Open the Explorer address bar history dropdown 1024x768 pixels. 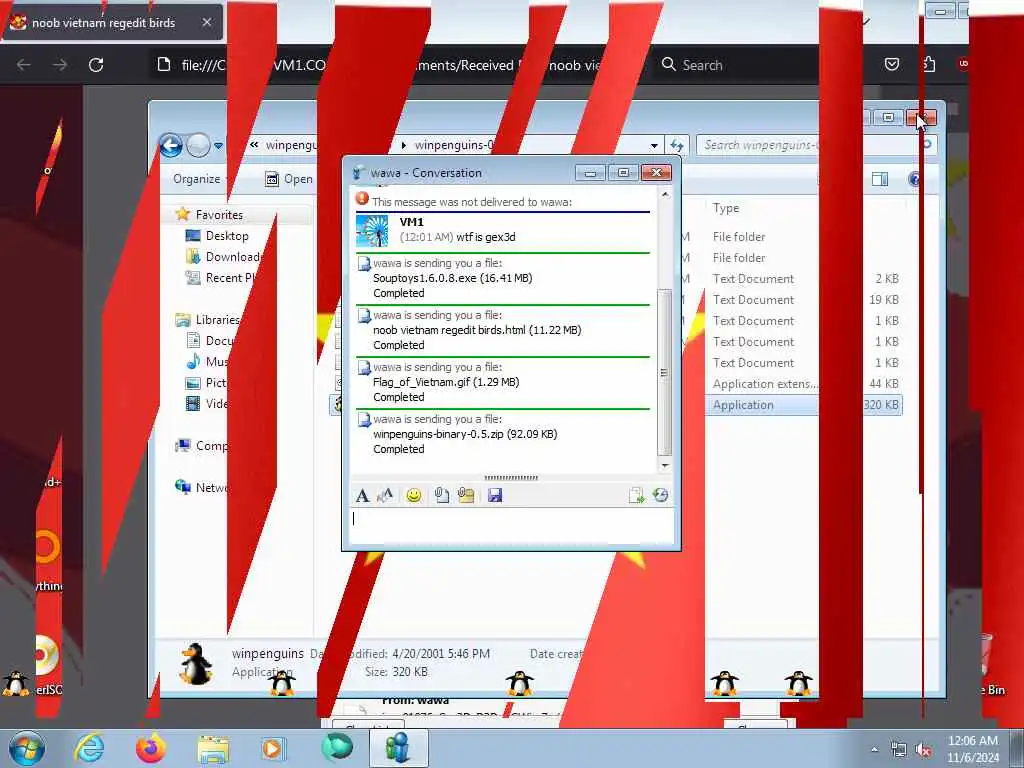point(654,146)
